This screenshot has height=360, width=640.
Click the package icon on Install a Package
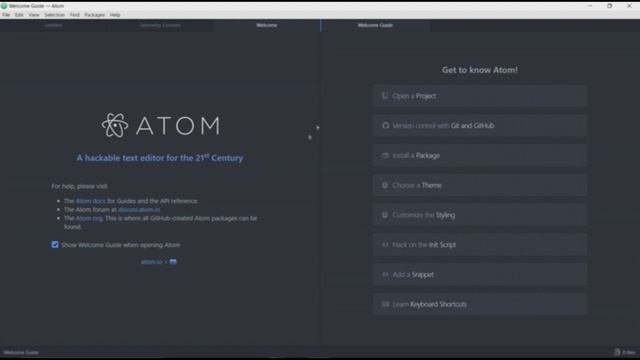(x=385, y=156)
